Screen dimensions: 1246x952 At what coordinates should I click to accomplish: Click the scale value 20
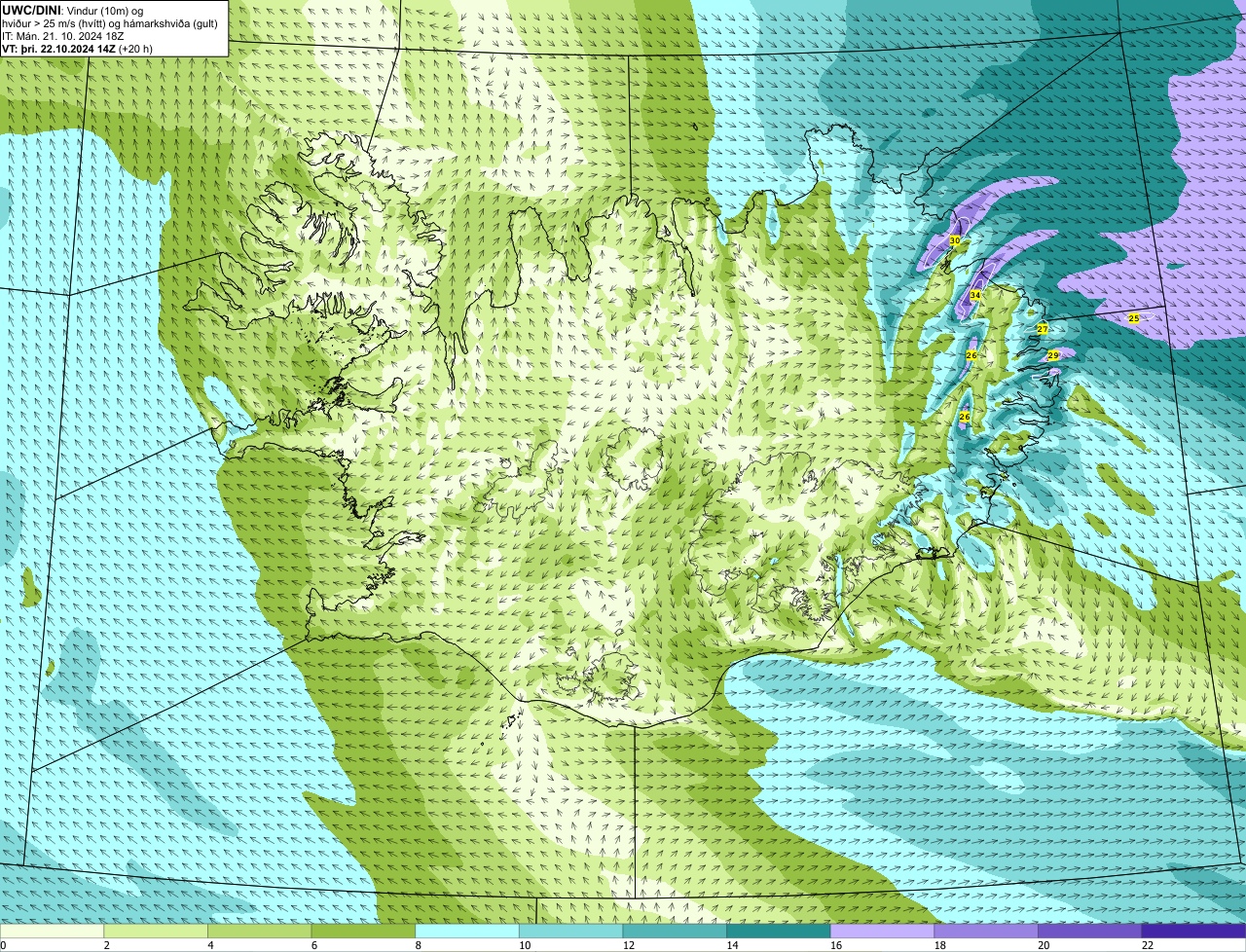pyautogui.click(x=1044, y=944)
